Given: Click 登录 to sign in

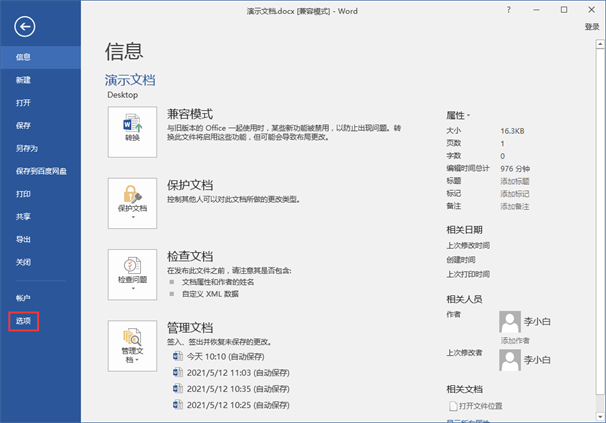Looking at the screenshot, I should coord(591,27).
